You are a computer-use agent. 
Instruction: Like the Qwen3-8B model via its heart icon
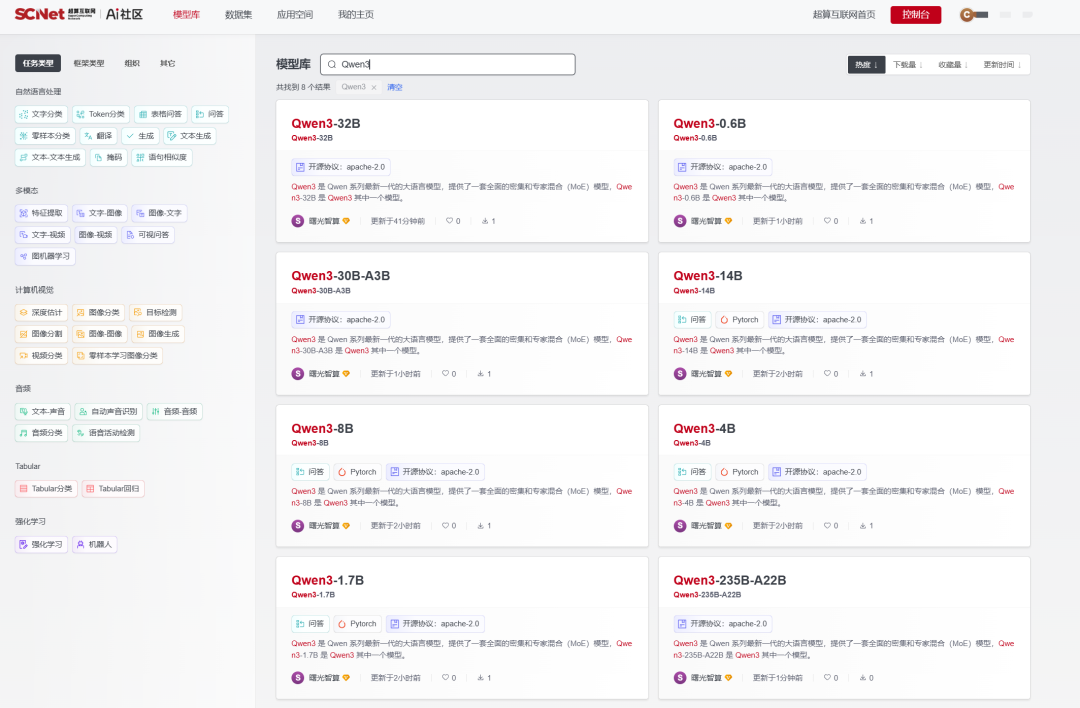point(445,525)
